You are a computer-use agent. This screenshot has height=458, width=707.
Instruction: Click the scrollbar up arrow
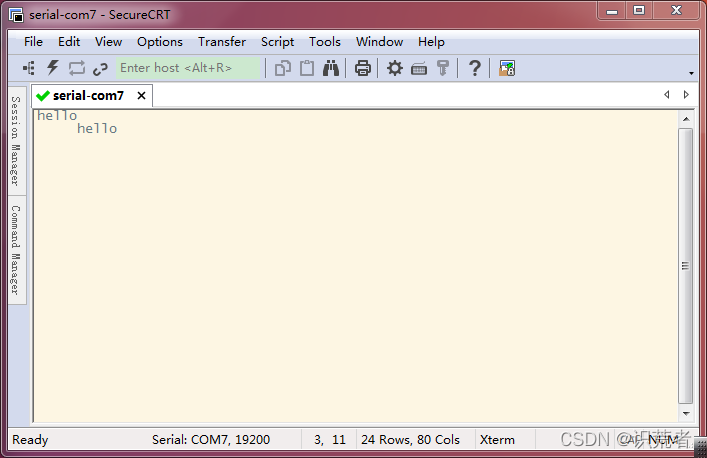pyautogui.click(x=686, y=119)
